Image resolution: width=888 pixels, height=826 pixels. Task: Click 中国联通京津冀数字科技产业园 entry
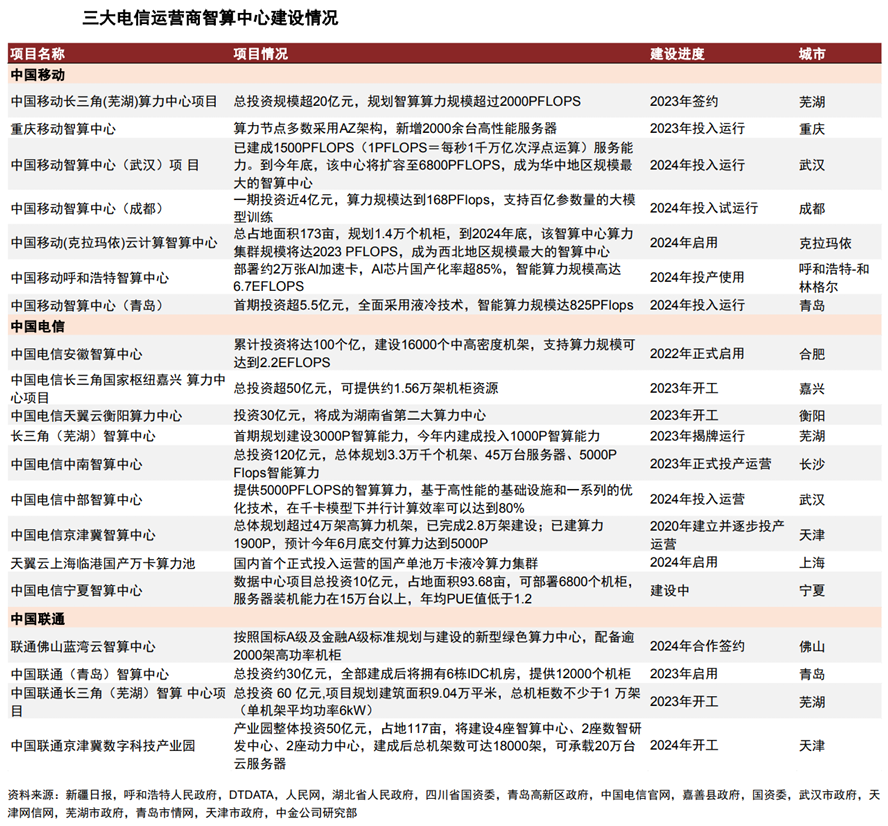[103, 746]
